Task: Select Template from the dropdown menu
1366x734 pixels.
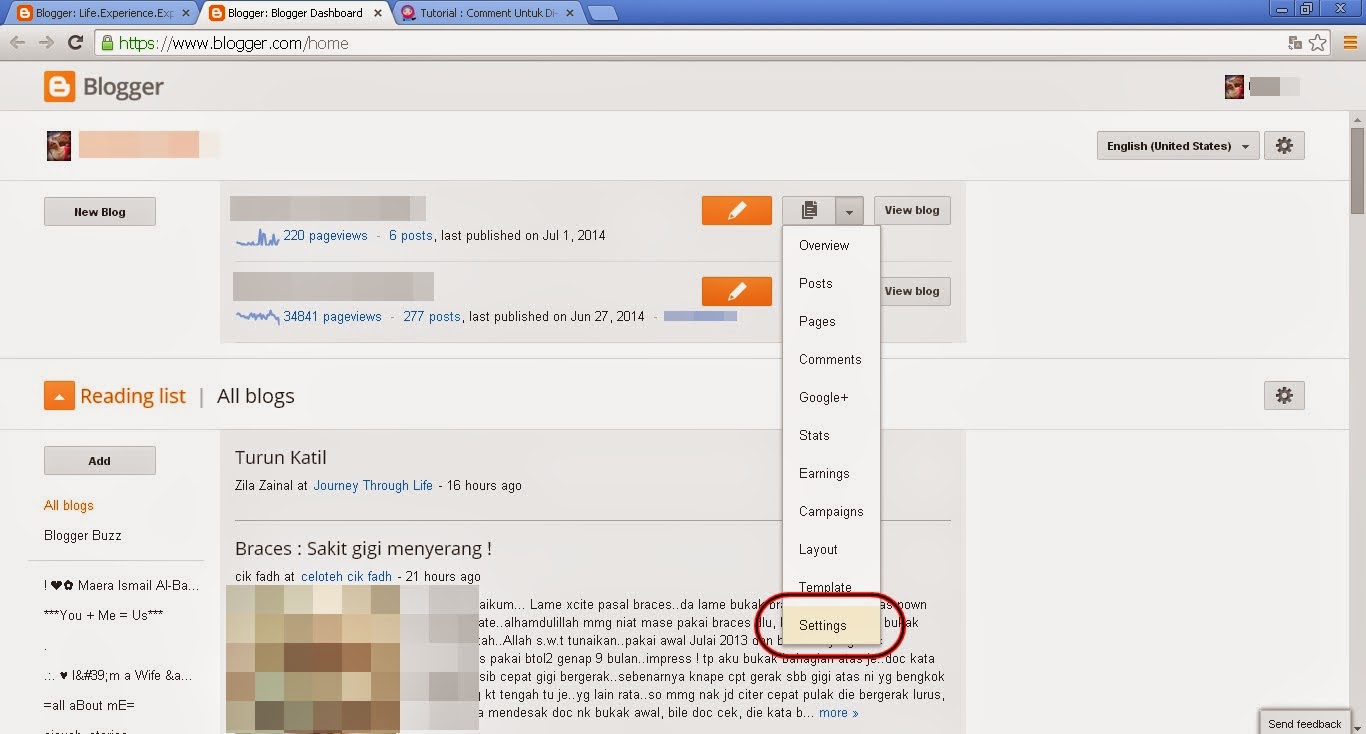Action: (831, 588)
